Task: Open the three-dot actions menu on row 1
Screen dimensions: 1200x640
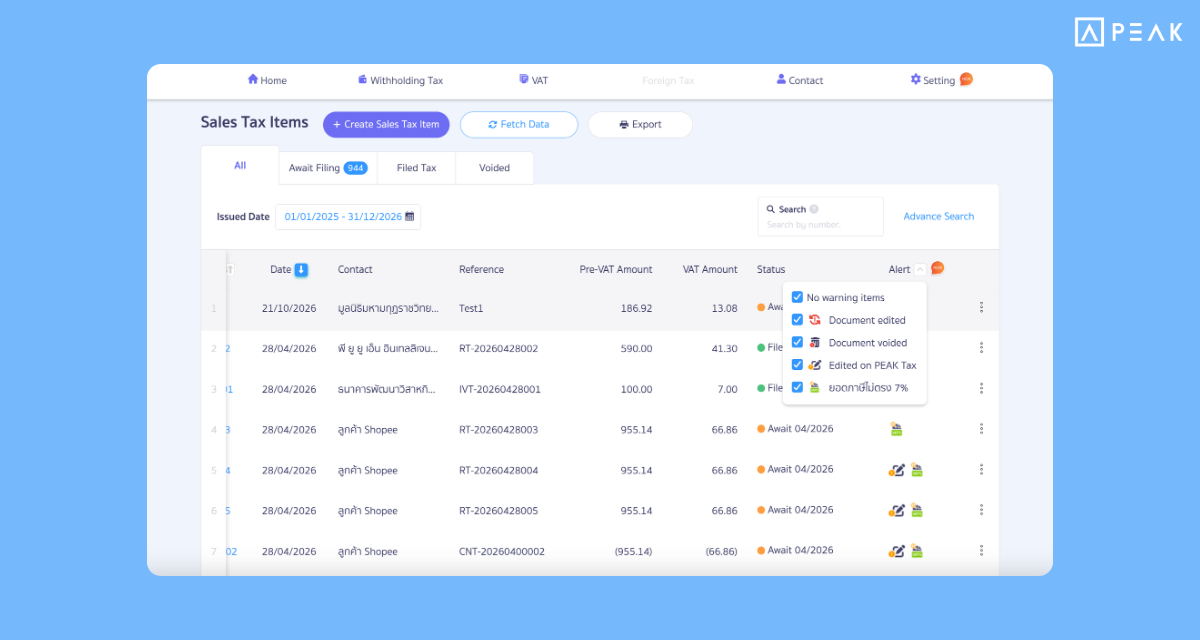Action: coord(981,307)
